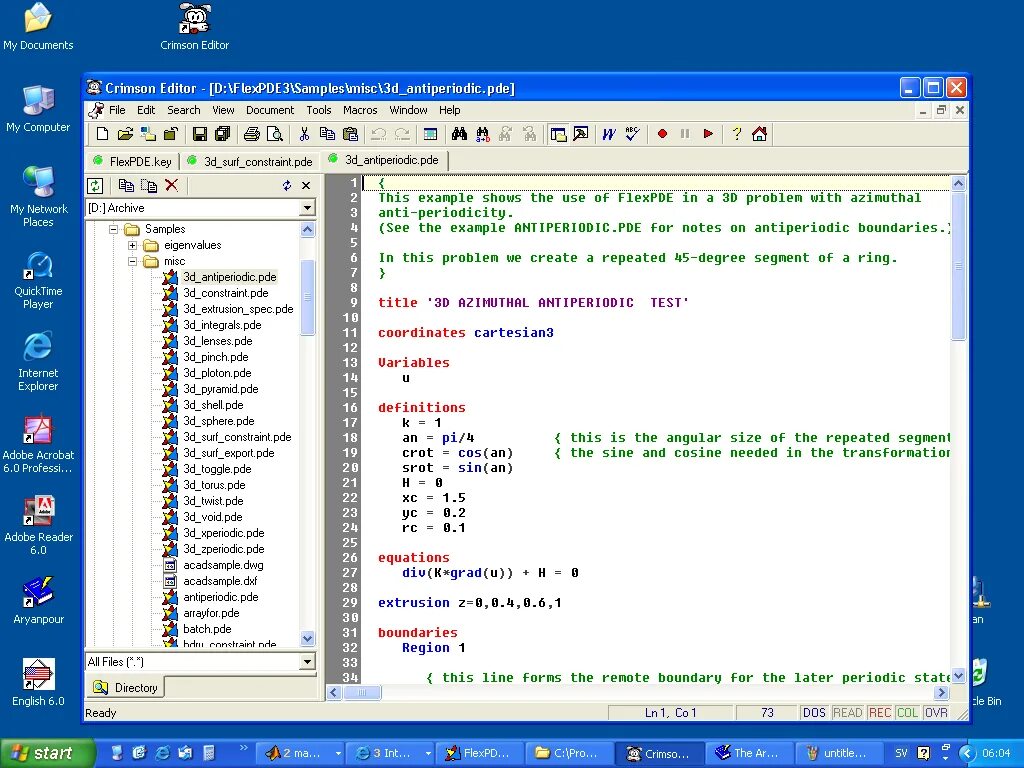The height and width of the screenshot is (768, 1024).
Task: Select 3d_constraint.pde in the file tree
Action: click(225, 293)
